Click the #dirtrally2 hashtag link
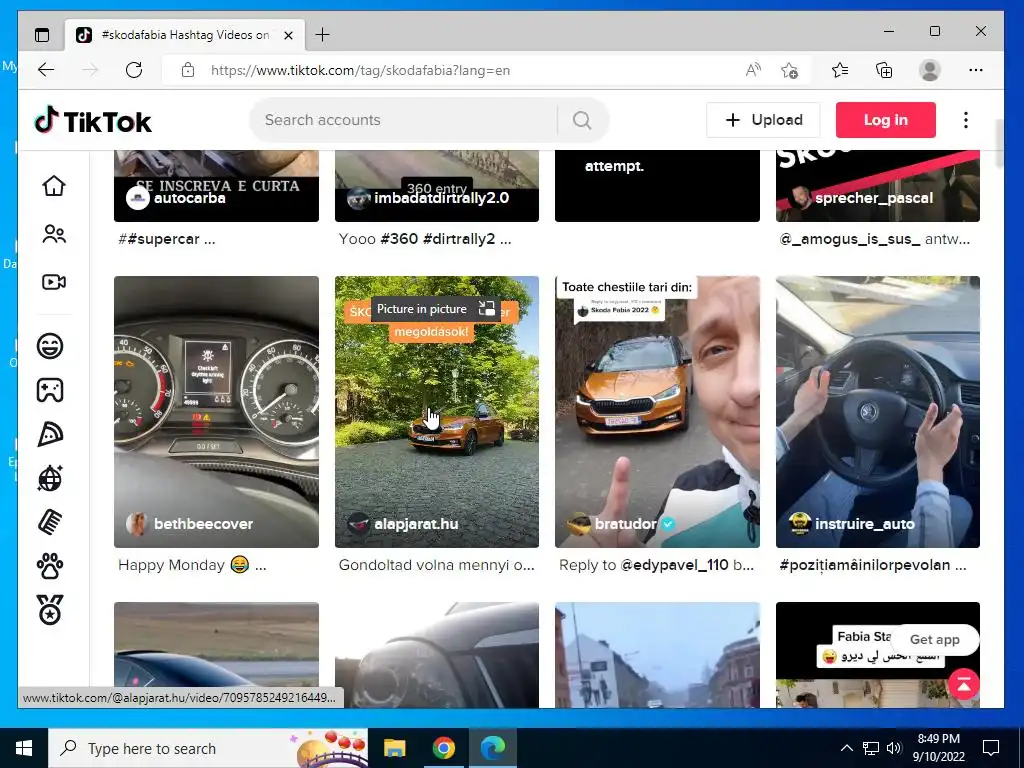Viewport: 1024px width, 768px height. click(459, 239)
